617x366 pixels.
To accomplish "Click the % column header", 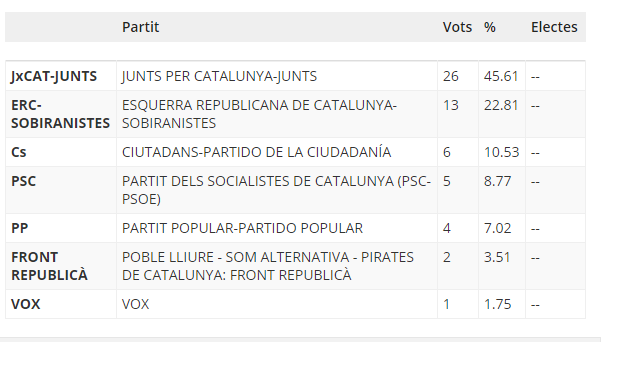I will [490, 27].
